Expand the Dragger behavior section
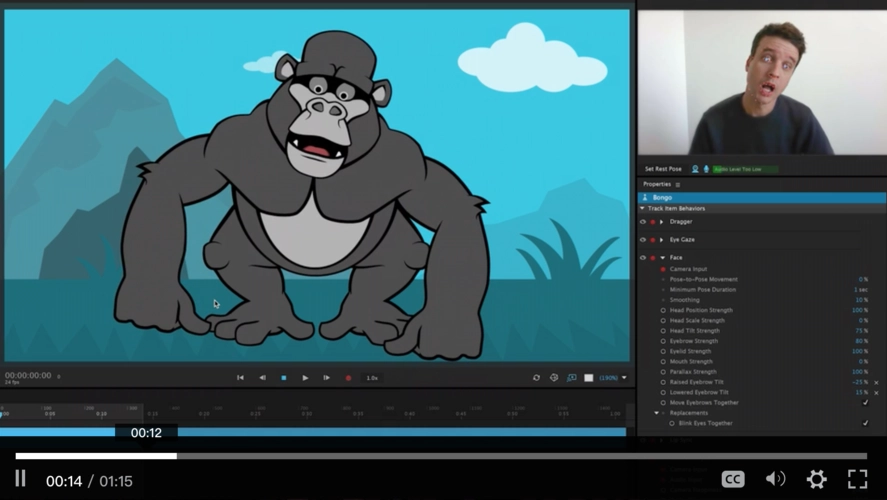Viewport: 887px width, 500px height. coord(662,222)
